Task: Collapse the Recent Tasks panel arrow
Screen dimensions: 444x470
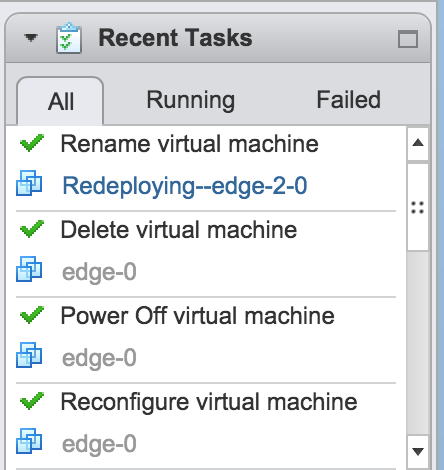Action: [31, 38]
